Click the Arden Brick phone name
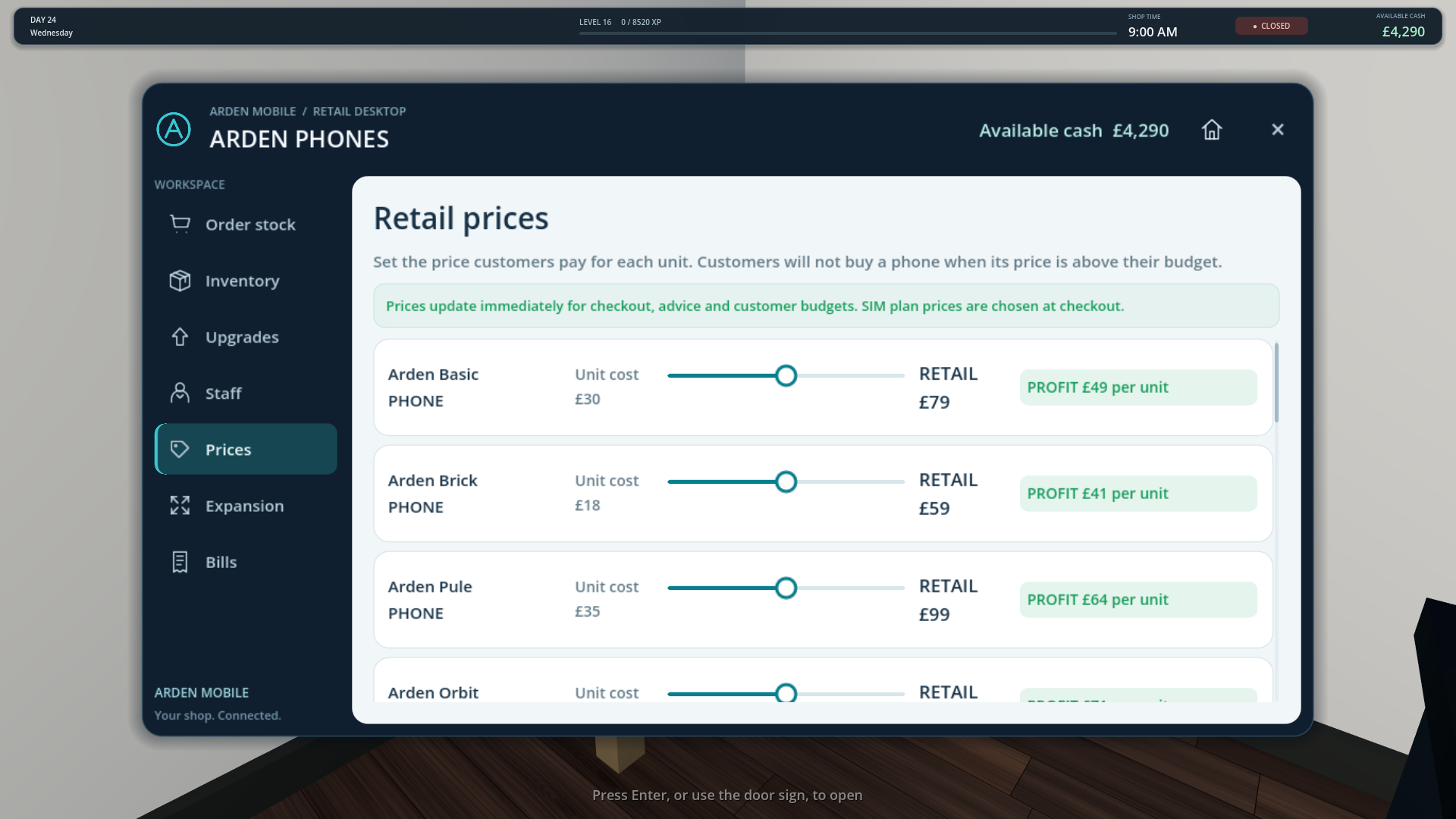This screenshot has height=819, width=1456. click(432, 481)
